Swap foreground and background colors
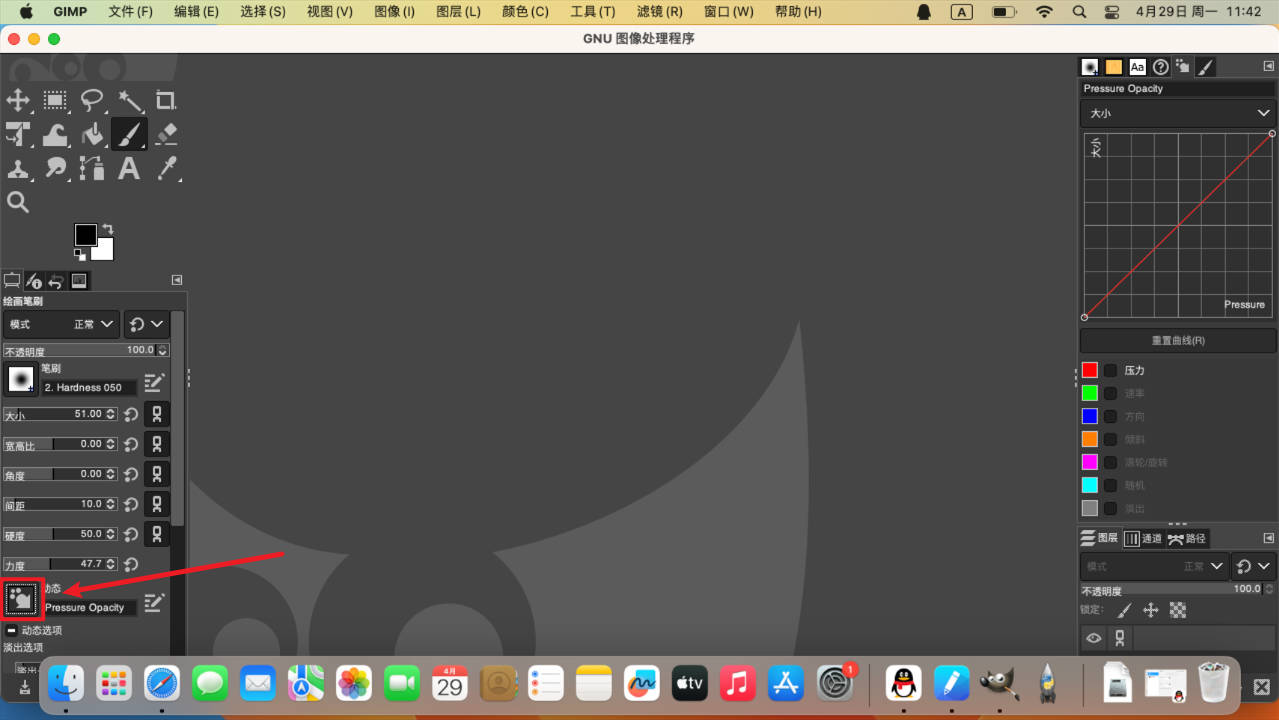This screenshot has height=720, width=1279. 107,229
